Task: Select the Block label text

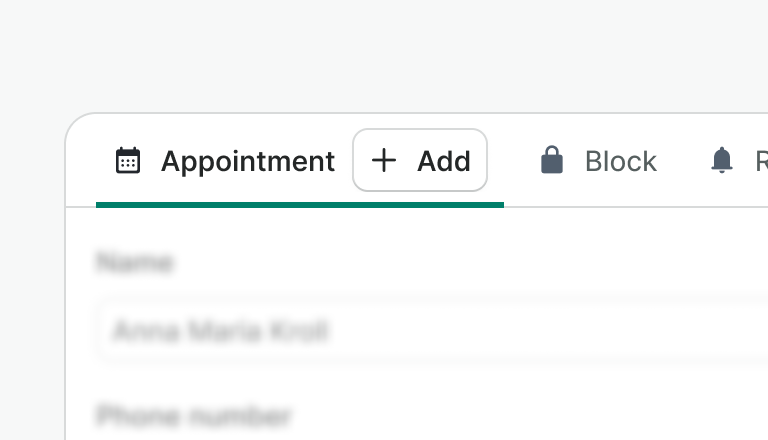Action: pos(620,161)
